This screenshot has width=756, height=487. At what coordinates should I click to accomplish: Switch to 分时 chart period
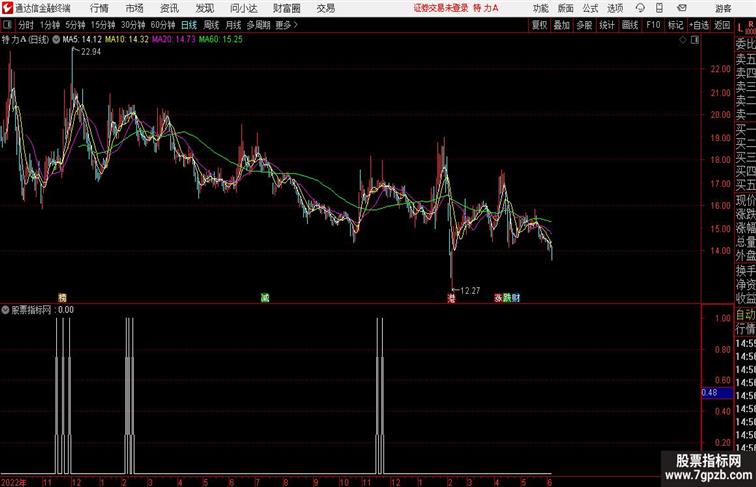point(26,25)
